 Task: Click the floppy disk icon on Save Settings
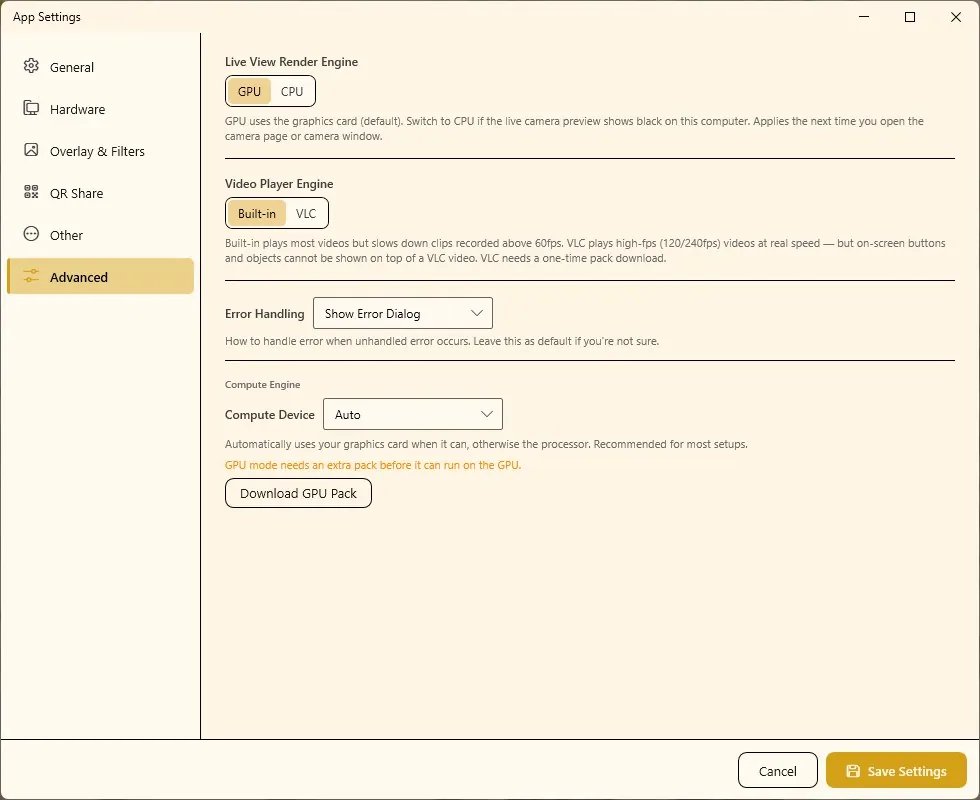click(852, 771)
